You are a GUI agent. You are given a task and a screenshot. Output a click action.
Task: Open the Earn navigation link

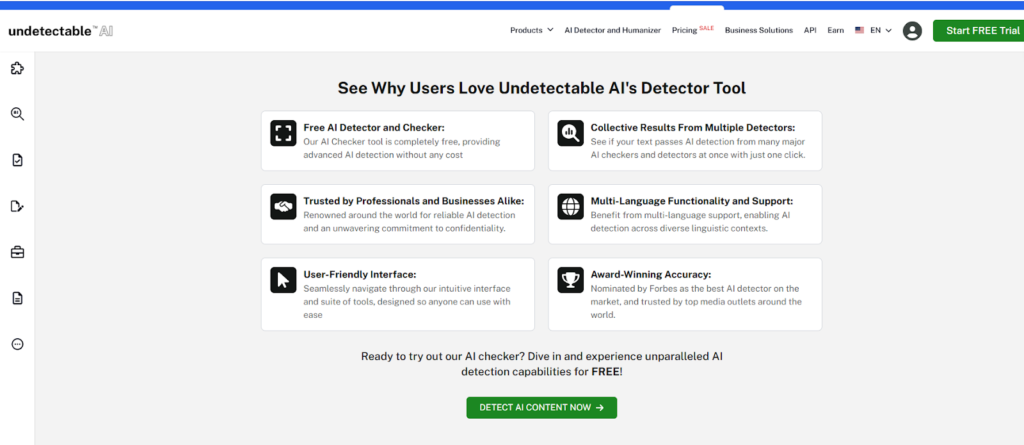[835, 31]
